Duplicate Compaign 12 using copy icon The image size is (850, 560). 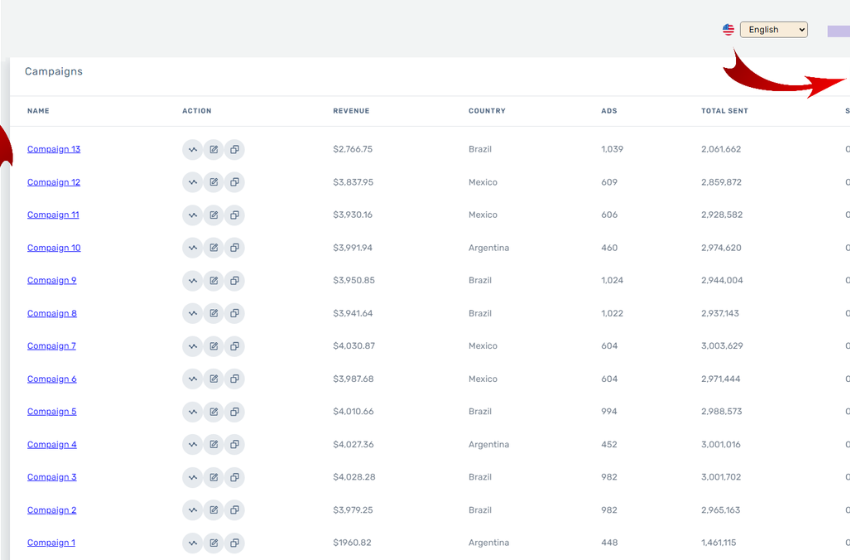[234, 182]
